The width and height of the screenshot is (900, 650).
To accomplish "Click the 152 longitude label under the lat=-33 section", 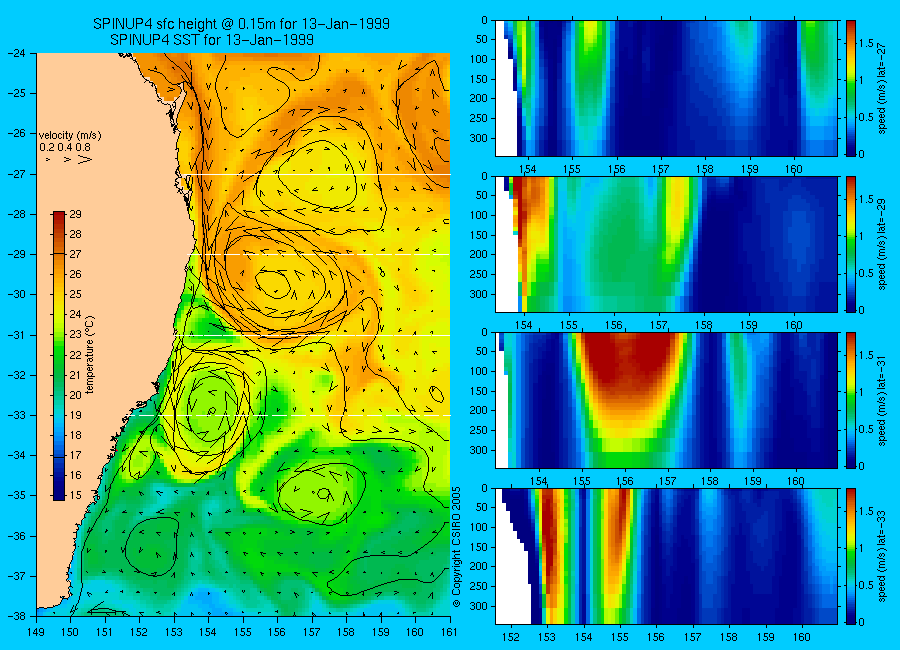I will coord(511,637).
